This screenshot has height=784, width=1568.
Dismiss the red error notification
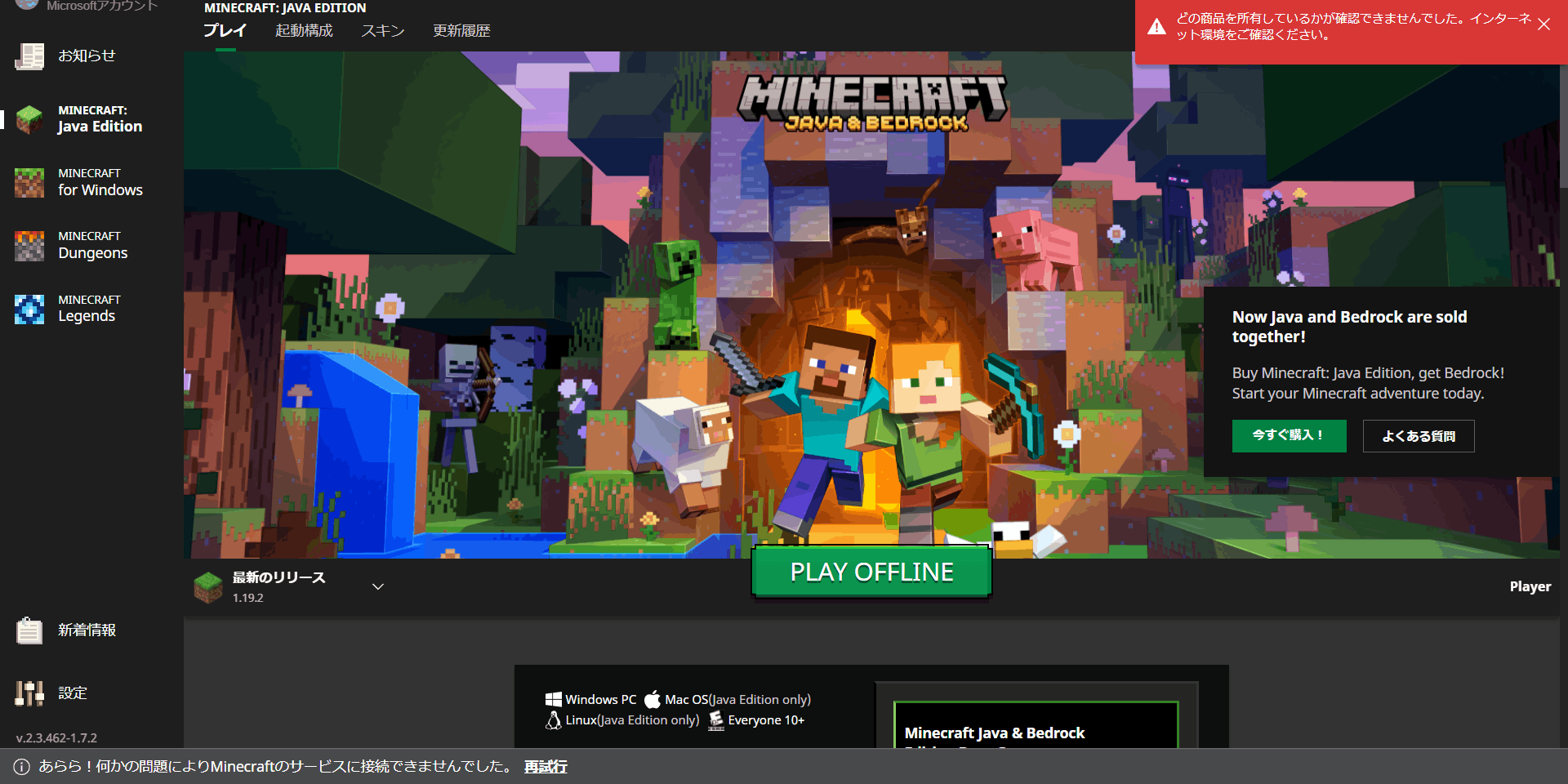(1543, 24)
